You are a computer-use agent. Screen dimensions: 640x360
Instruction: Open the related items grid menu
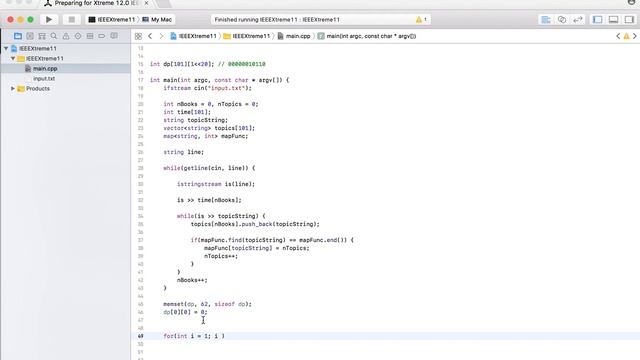138,36
